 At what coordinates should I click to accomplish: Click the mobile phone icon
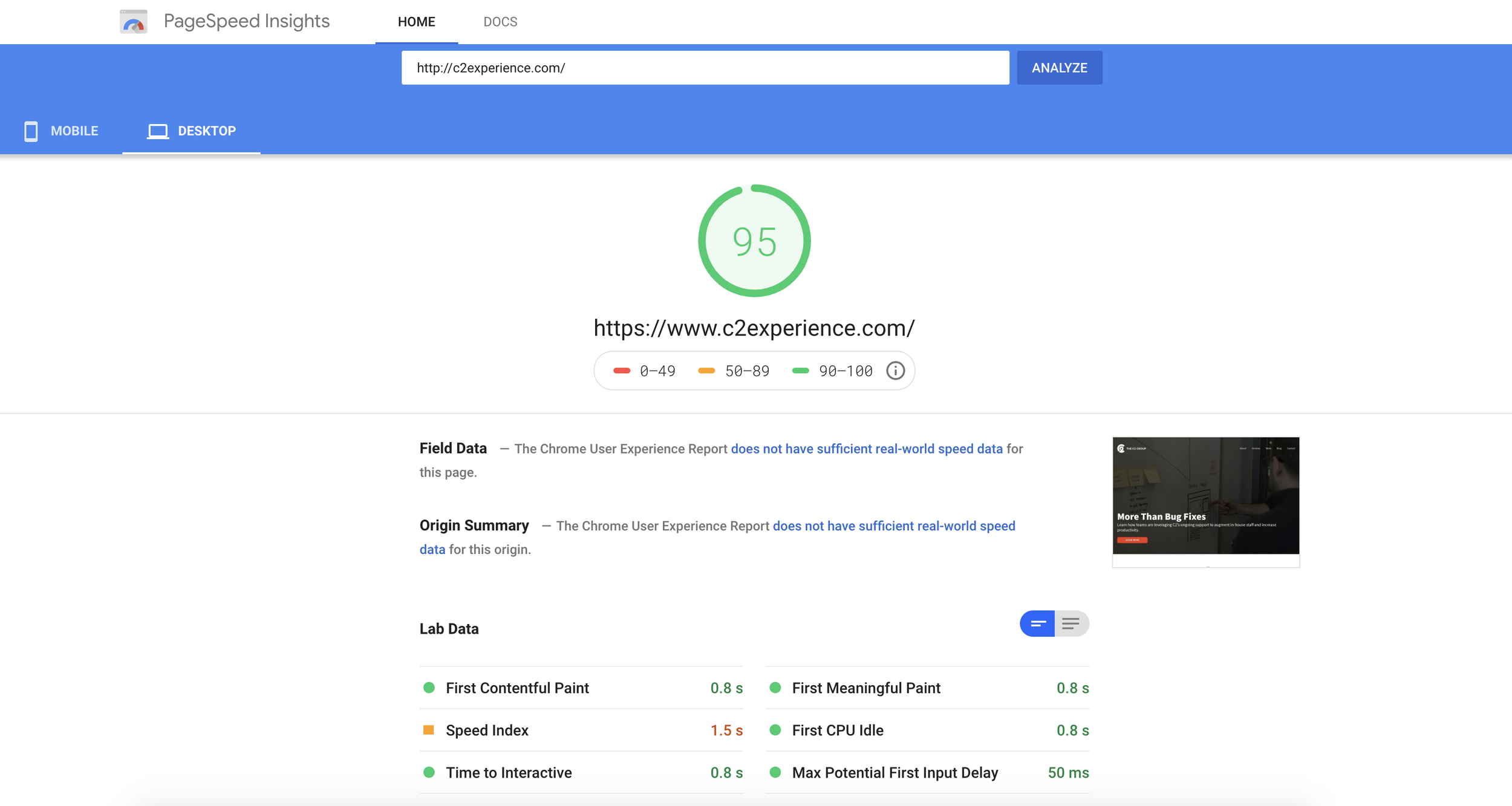pos(31,131)
